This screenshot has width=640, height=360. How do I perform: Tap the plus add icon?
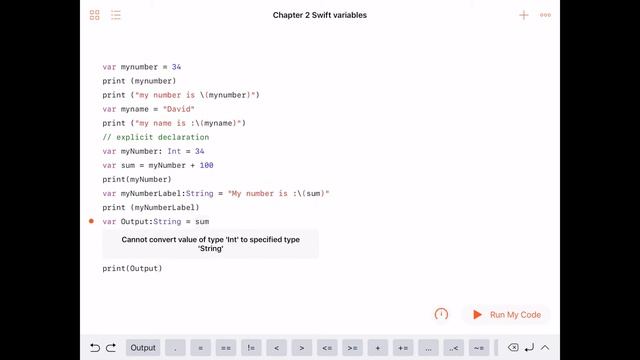click(524, 15)
